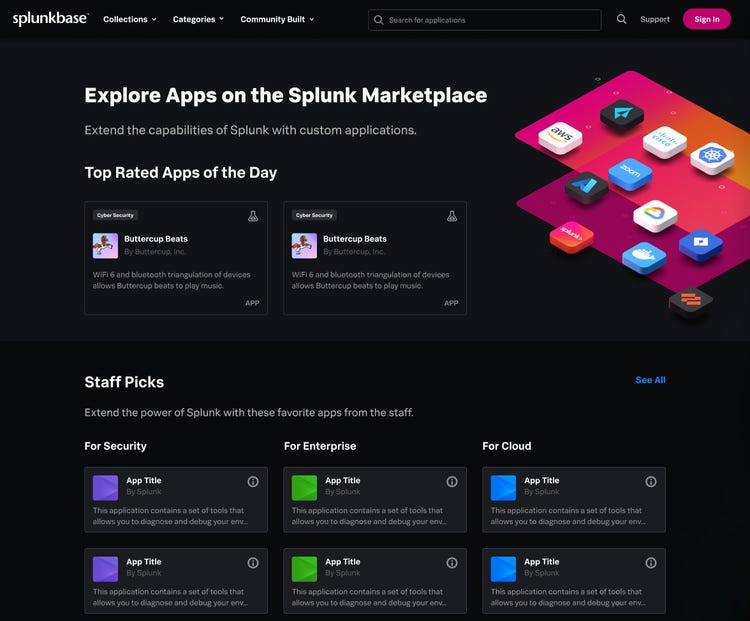Click the AWS app tile in hero graphic

[x=560, y=136]
